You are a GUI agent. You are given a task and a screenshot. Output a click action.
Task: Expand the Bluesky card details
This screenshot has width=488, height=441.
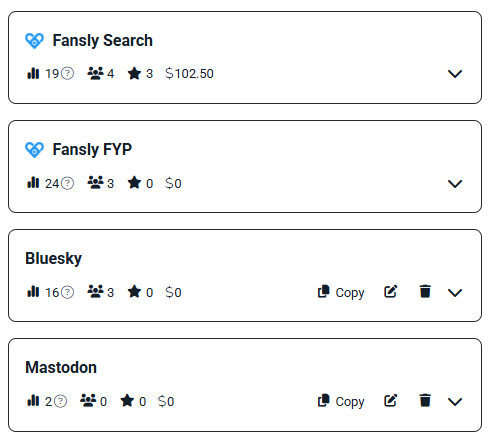pos(455,293)
